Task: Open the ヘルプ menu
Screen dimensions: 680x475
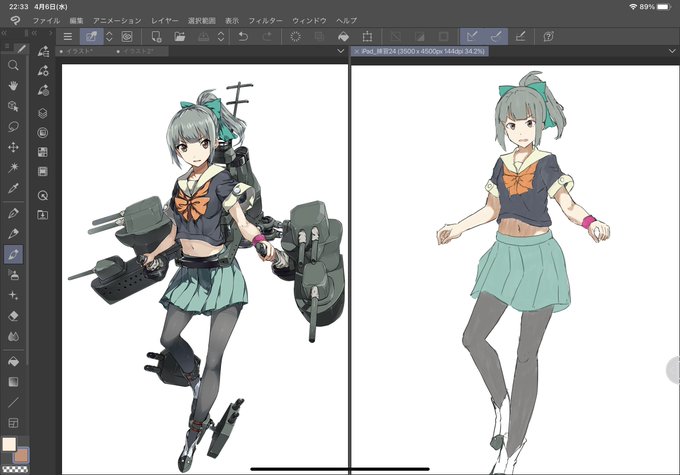Action: pyautogui.click(x=347, y=20)
